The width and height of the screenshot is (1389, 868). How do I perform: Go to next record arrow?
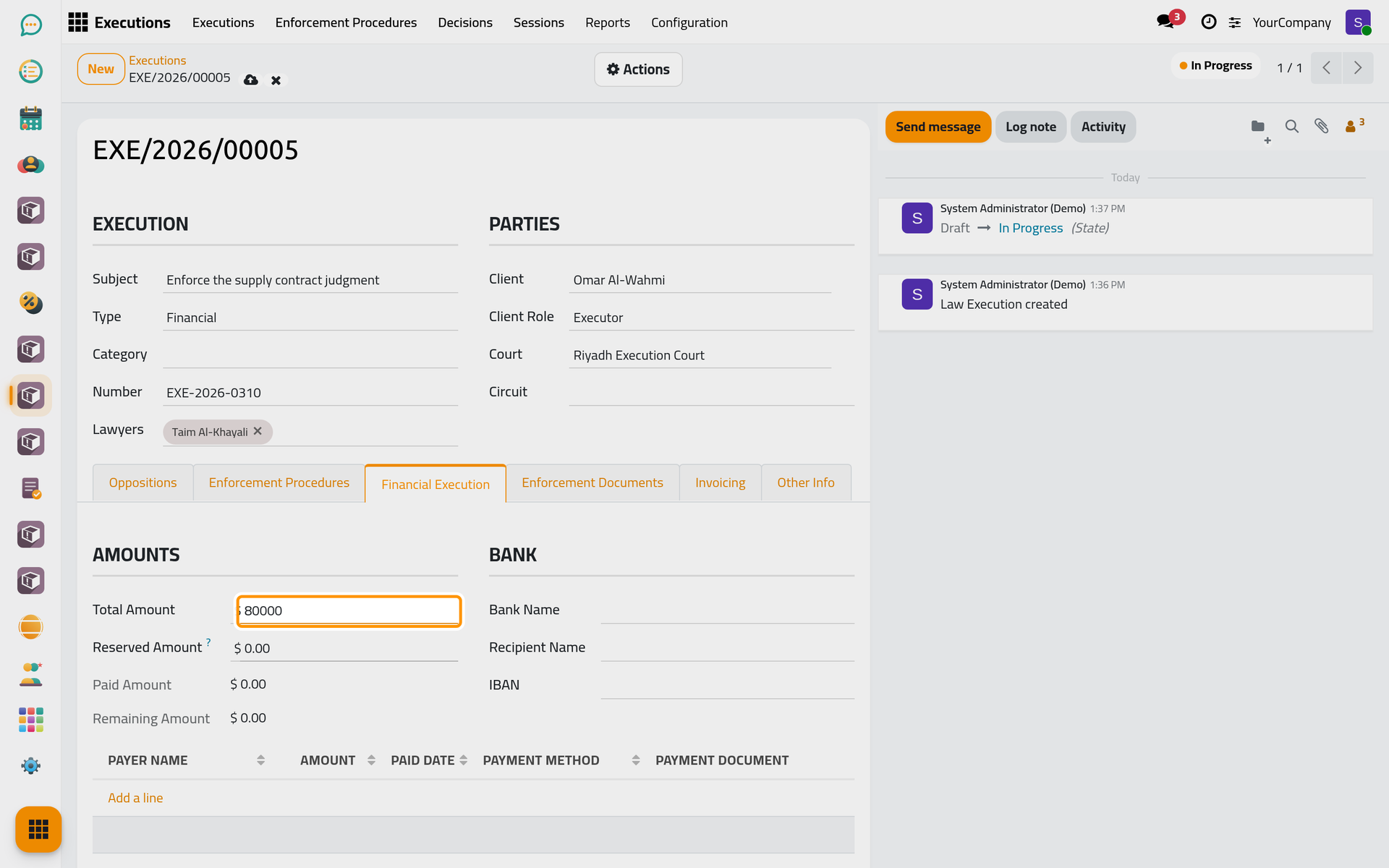click(x=1358, y=68)
